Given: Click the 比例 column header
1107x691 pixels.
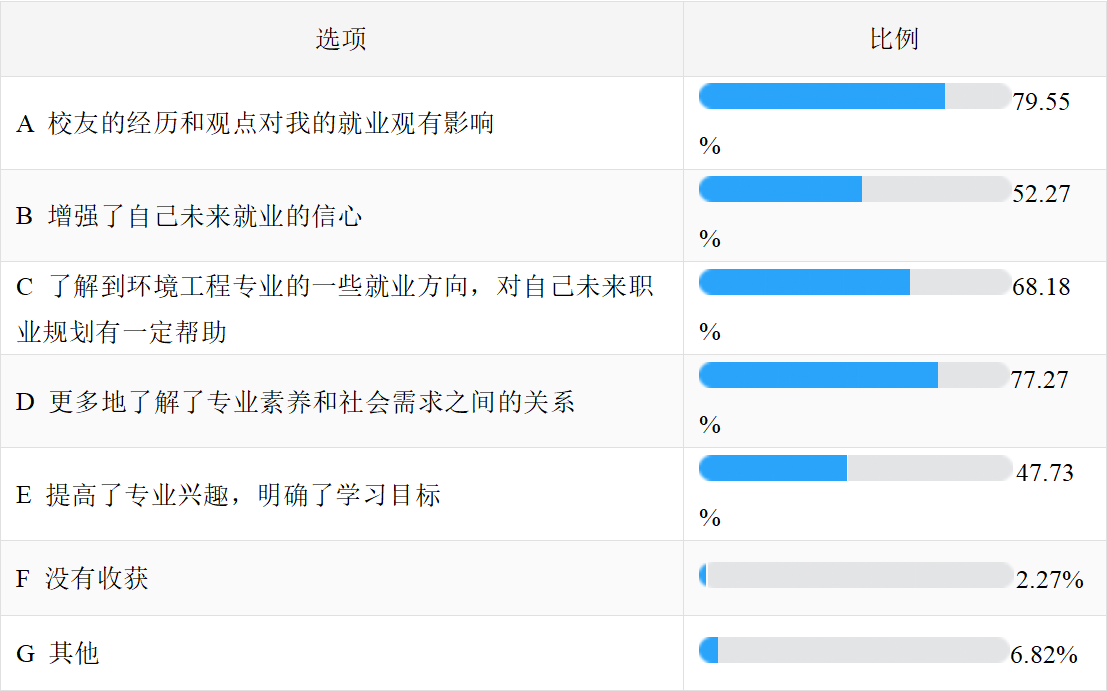Looking at the screenshot, I should [x=894, y=39].
